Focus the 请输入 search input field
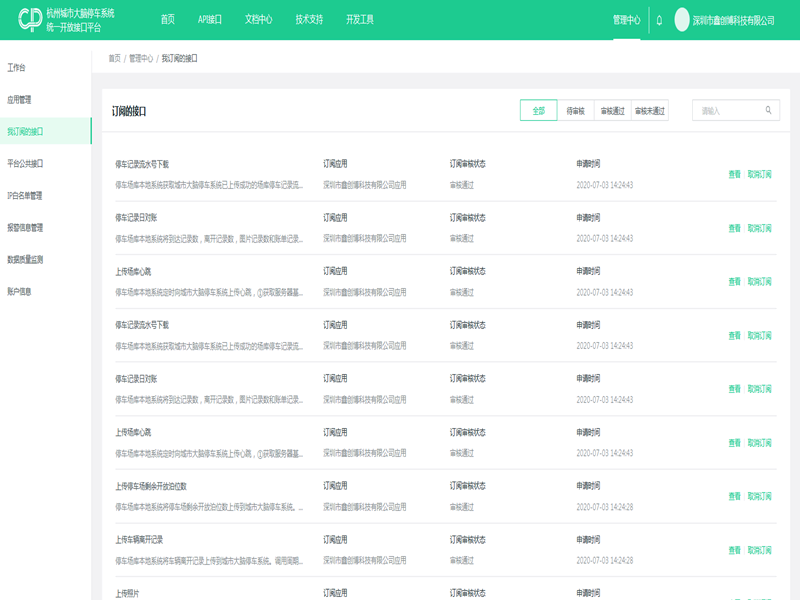800x600 pixels. [x=728, y=111]
